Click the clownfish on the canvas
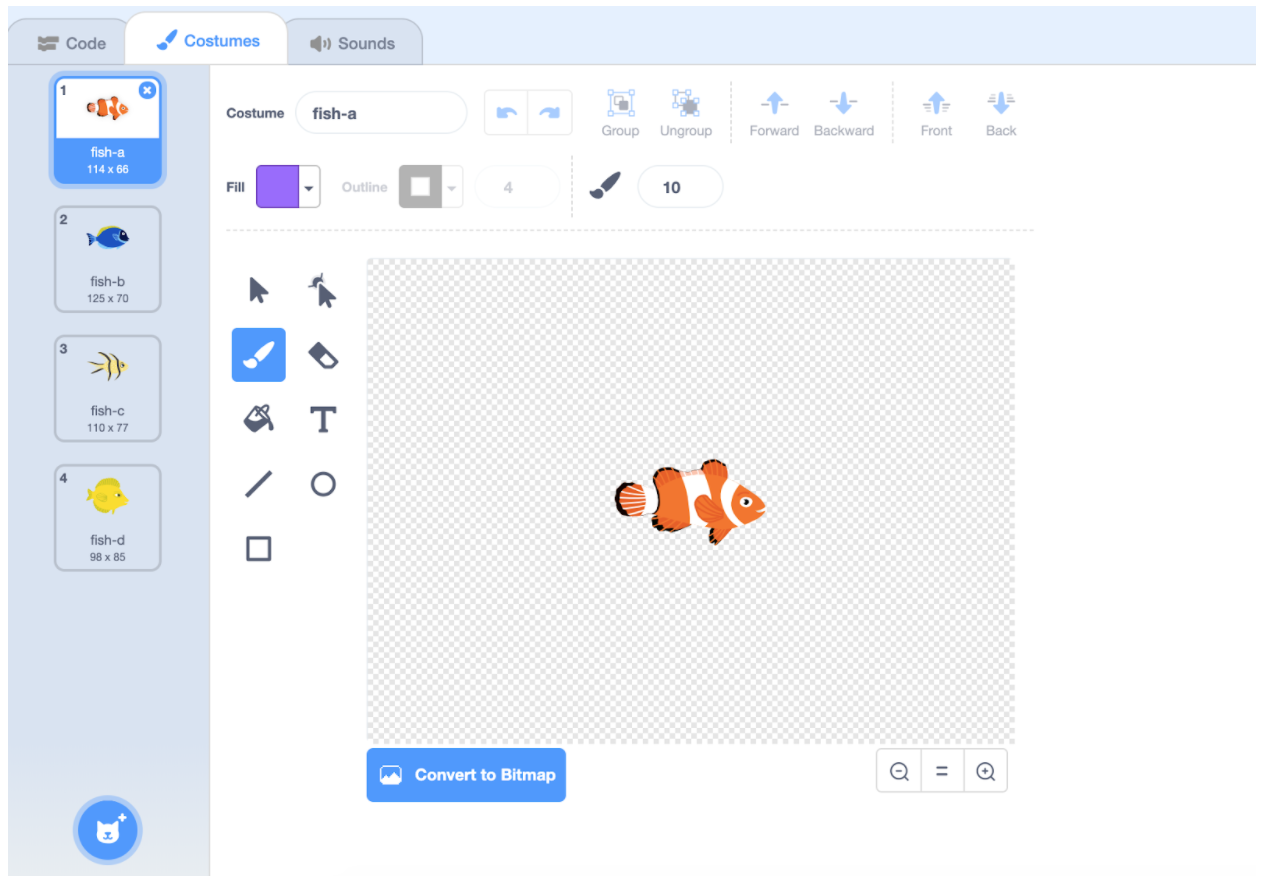This screenshot has height=880, width=1262. (x=690, y=501)
